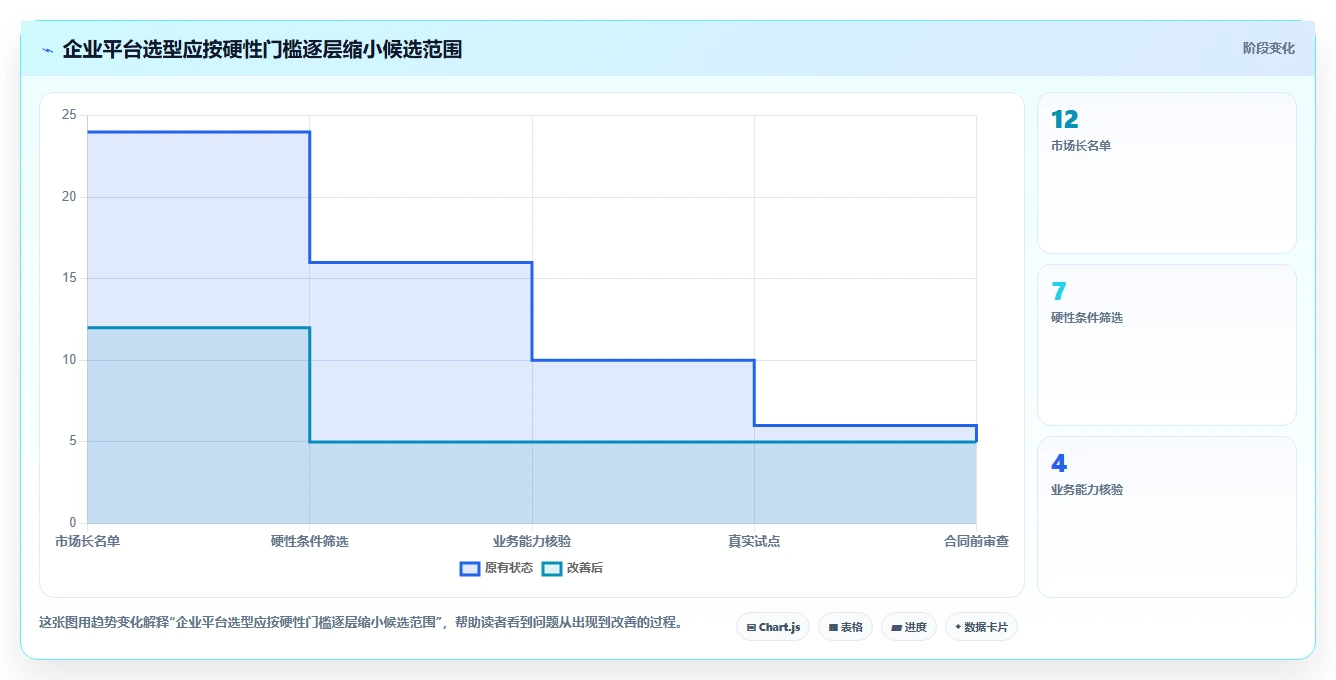Click the y-axis value 15
Screen dimensions: 1336x680
pos(69,278)
